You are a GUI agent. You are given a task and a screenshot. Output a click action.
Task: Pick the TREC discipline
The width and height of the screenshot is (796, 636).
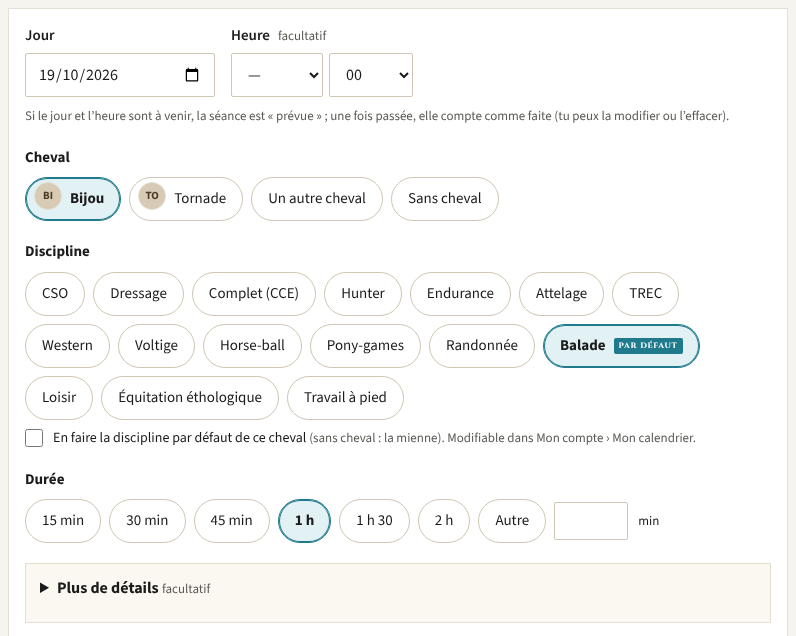point(645,294)
